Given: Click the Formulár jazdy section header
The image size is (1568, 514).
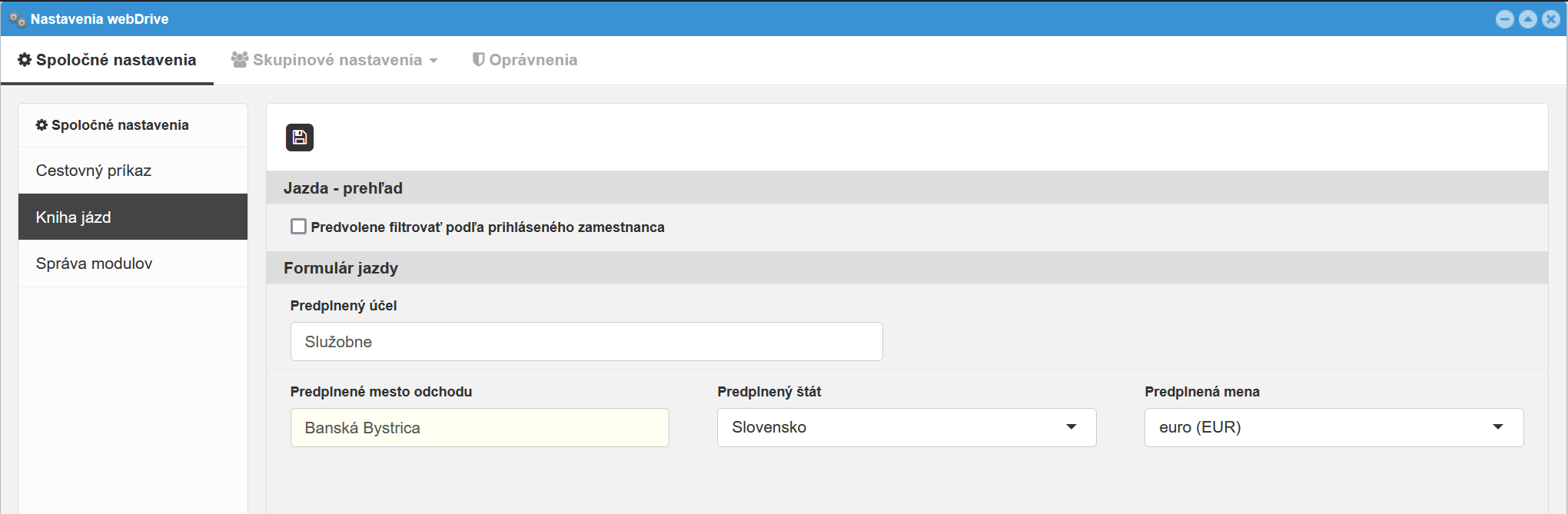Looking at the screenshot, I should pos(341,268).
